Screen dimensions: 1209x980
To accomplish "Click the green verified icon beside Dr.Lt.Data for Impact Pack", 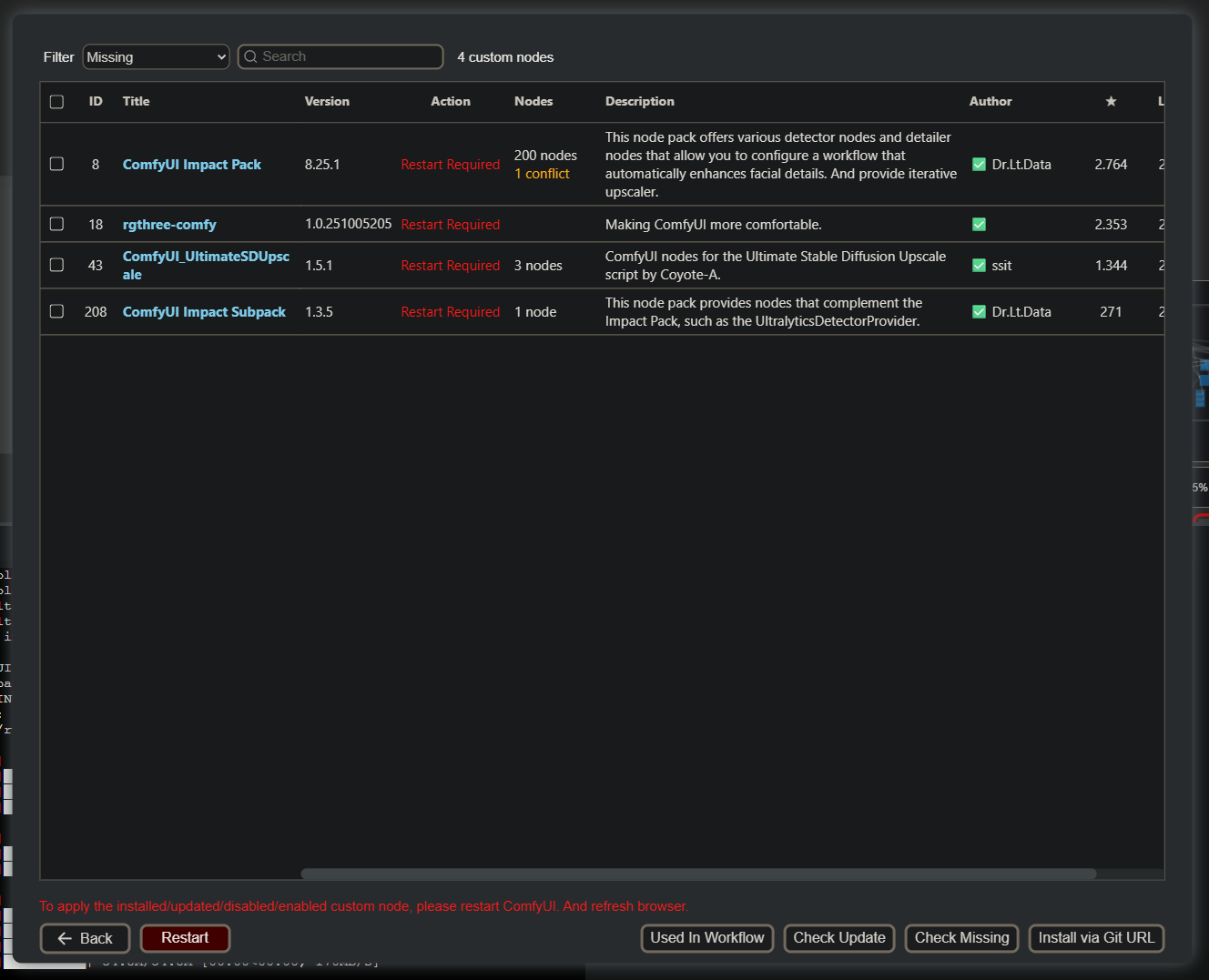I will (x=979, y=165).
